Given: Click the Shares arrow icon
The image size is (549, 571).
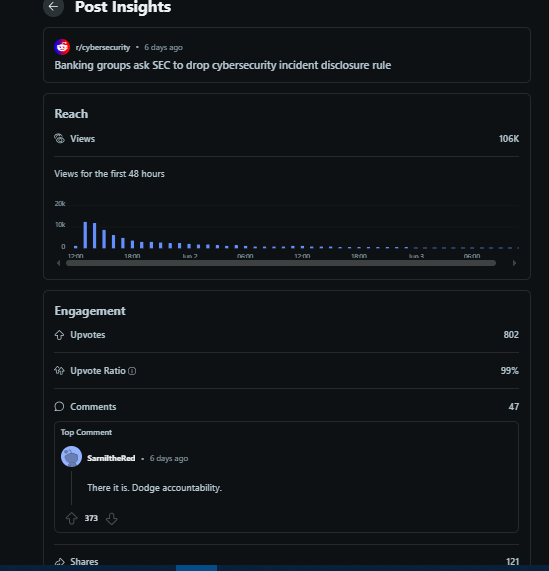Looking at the screenshot, I should (x=59, y=562).
